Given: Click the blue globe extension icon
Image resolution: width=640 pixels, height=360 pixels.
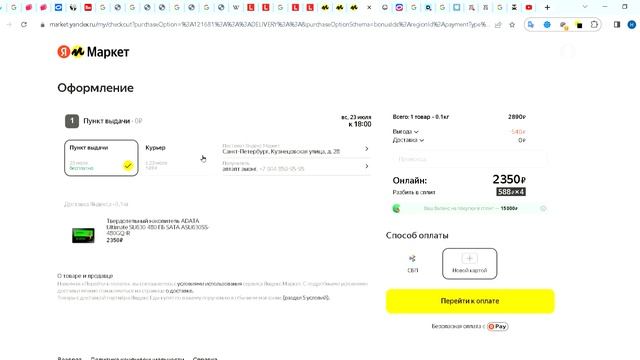Looking at the screenshot, I should pyautogui.click(x=547, y=24).
